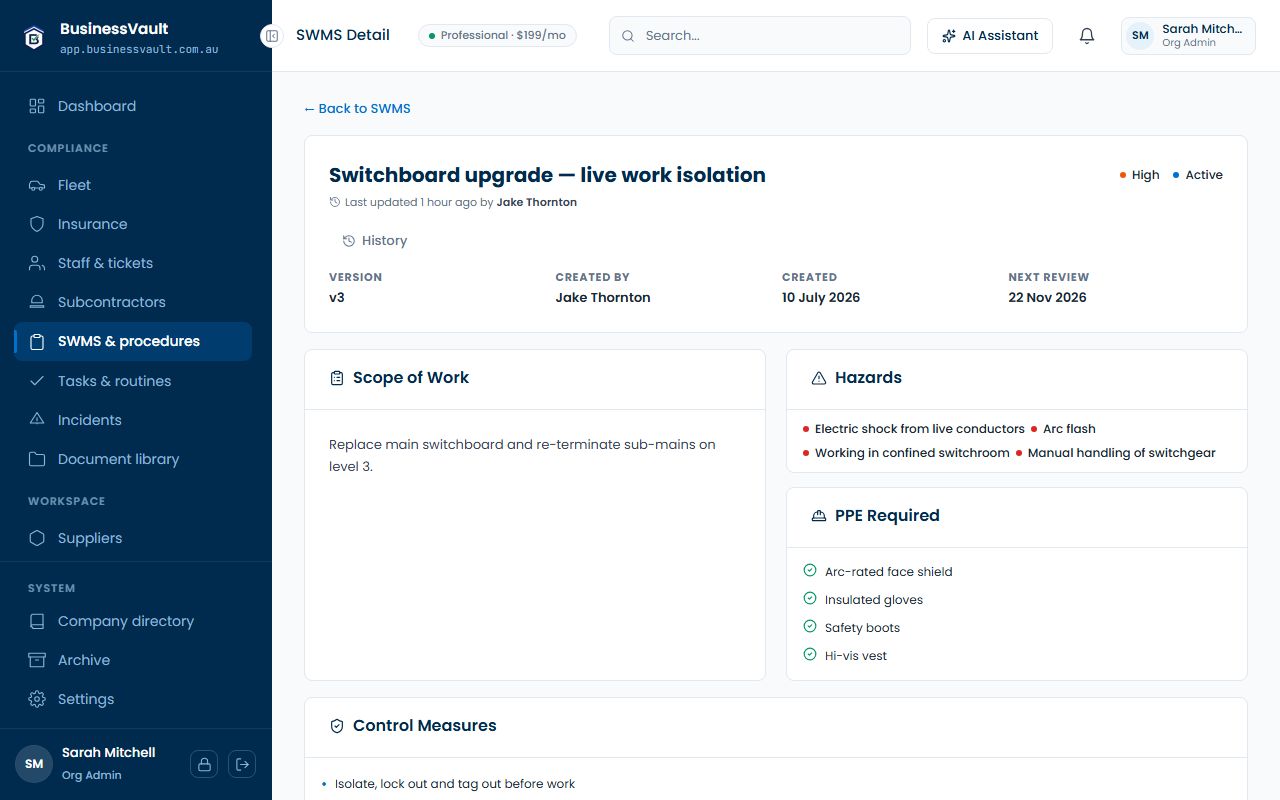Click the Dashboard grid icon
1280x800 pixels.
pyautogui.click(x=37, y=106)
